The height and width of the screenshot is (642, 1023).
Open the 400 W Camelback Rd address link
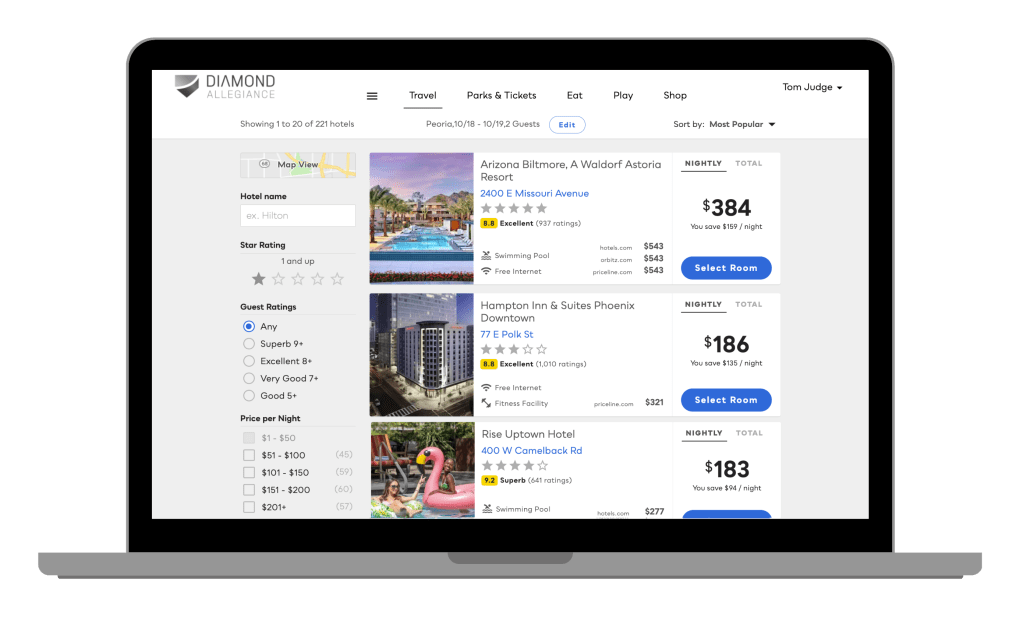[532, 451]
